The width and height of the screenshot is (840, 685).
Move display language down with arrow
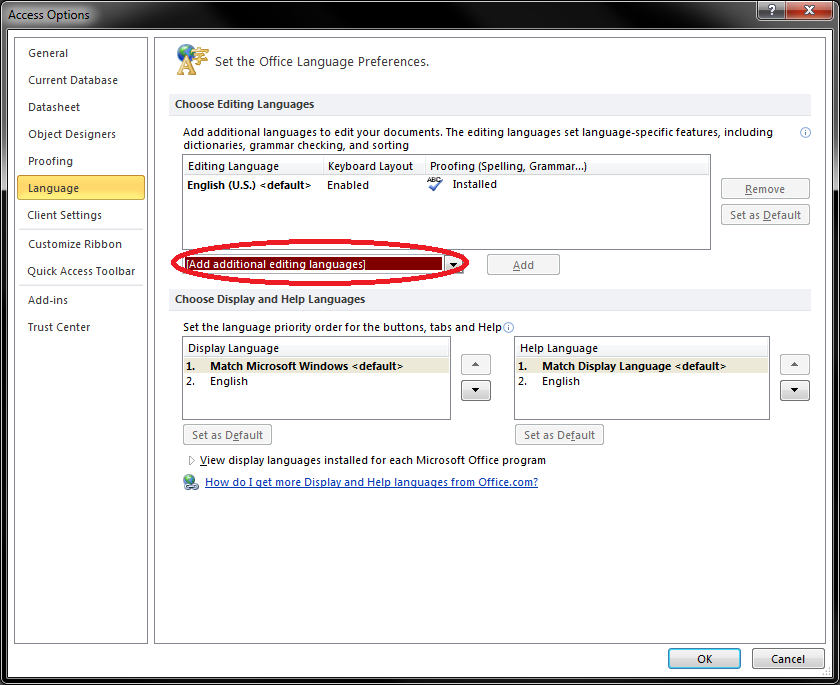[476, 390]
